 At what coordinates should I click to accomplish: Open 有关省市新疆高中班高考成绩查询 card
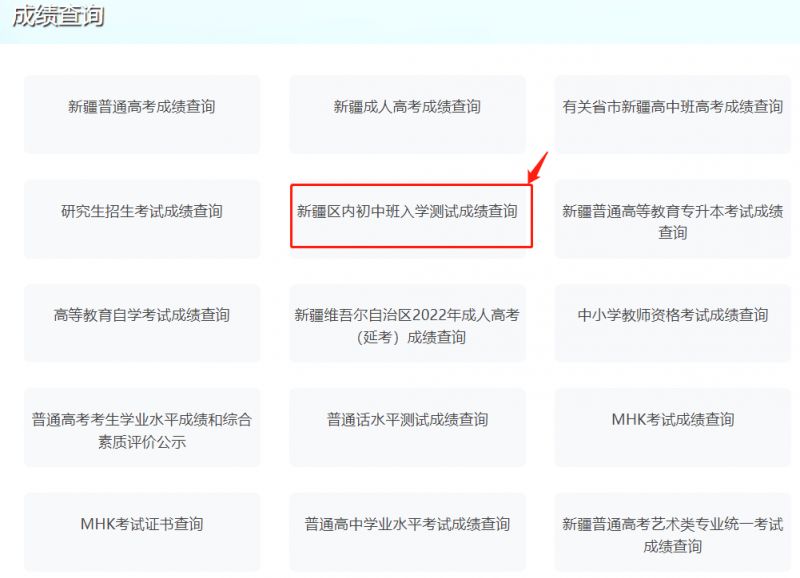click(672, 114)
